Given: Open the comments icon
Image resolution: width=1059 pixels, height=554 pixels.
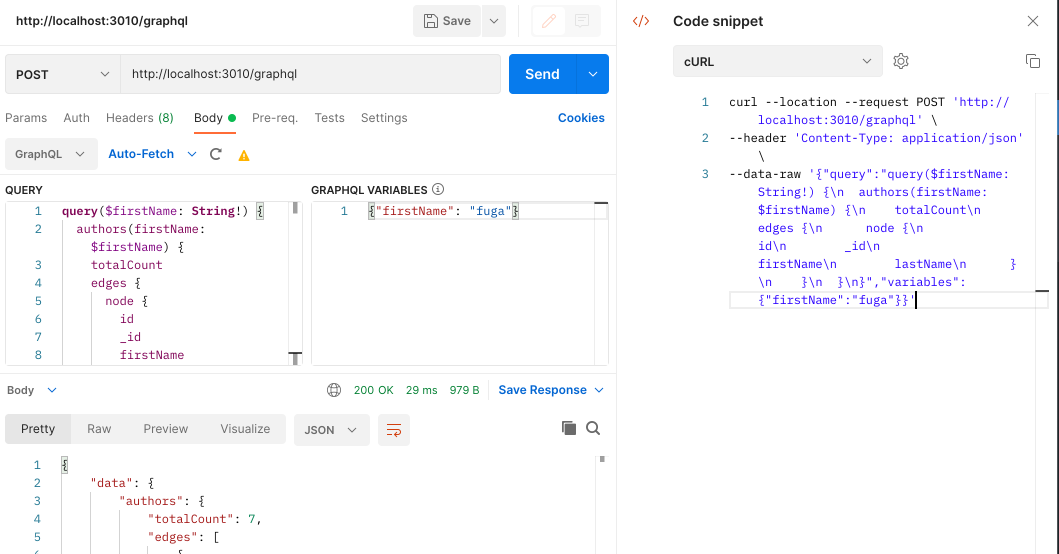Looking at the screenshot, I should point(582,21).
